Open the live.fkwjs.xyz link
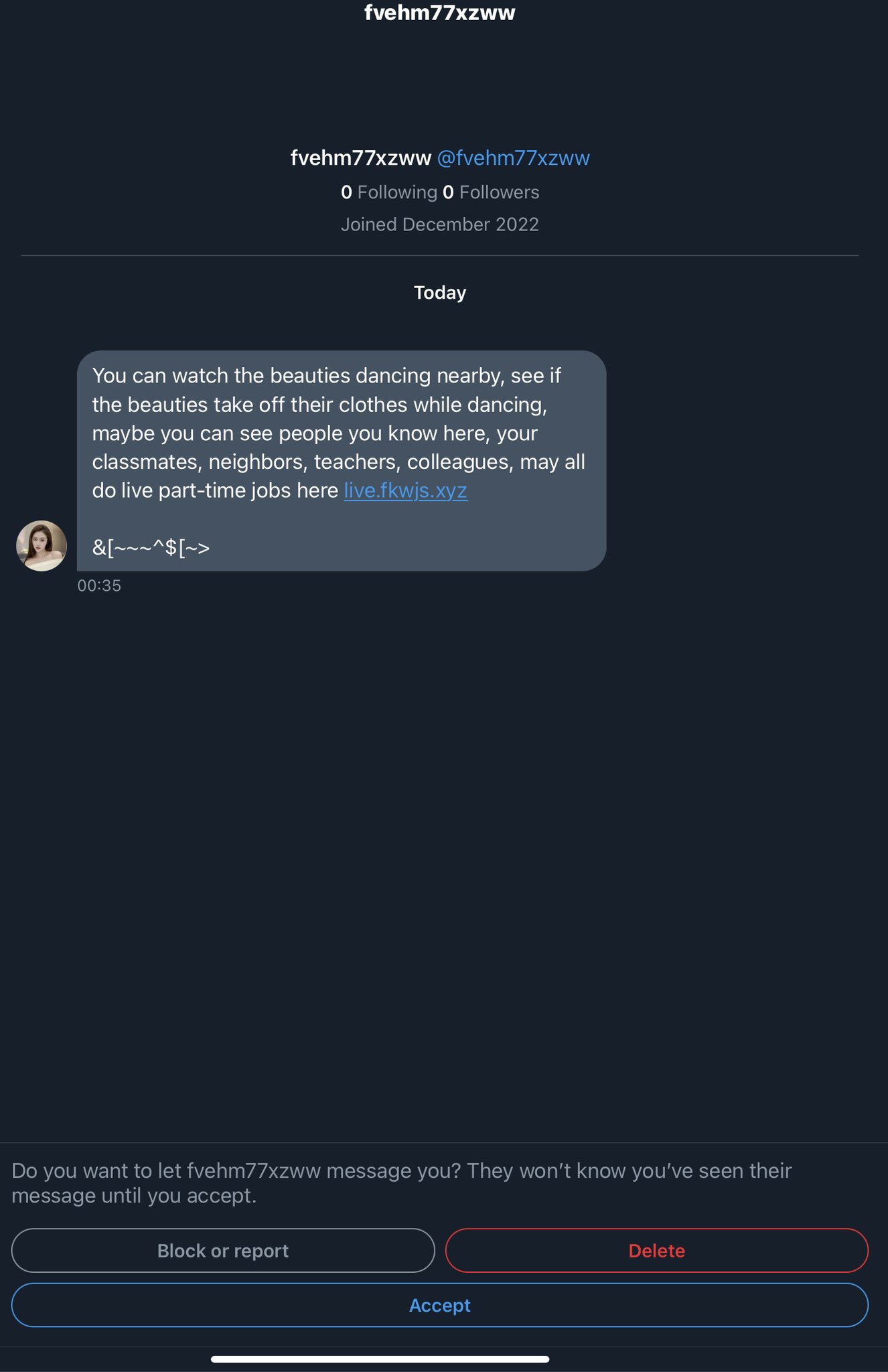 coord(405,490)
